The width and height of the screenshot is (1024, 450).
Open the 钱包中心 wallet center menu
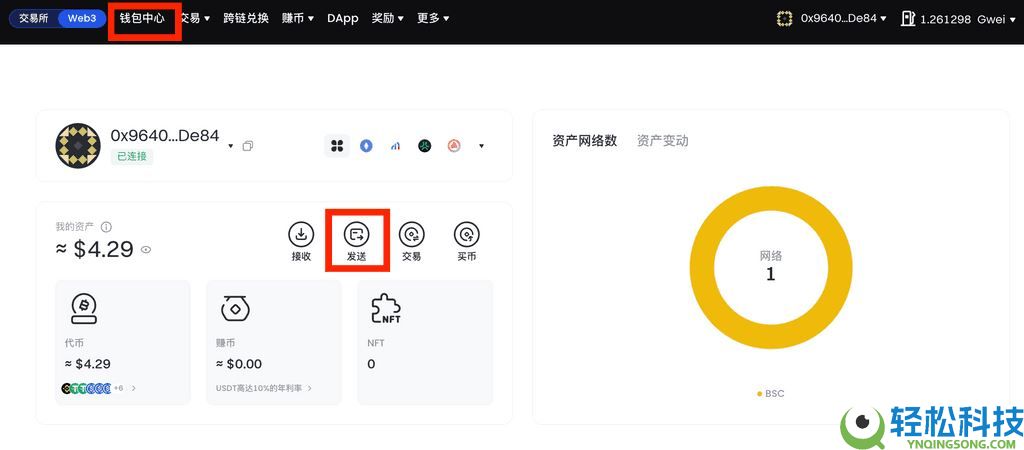click(142, 18)
